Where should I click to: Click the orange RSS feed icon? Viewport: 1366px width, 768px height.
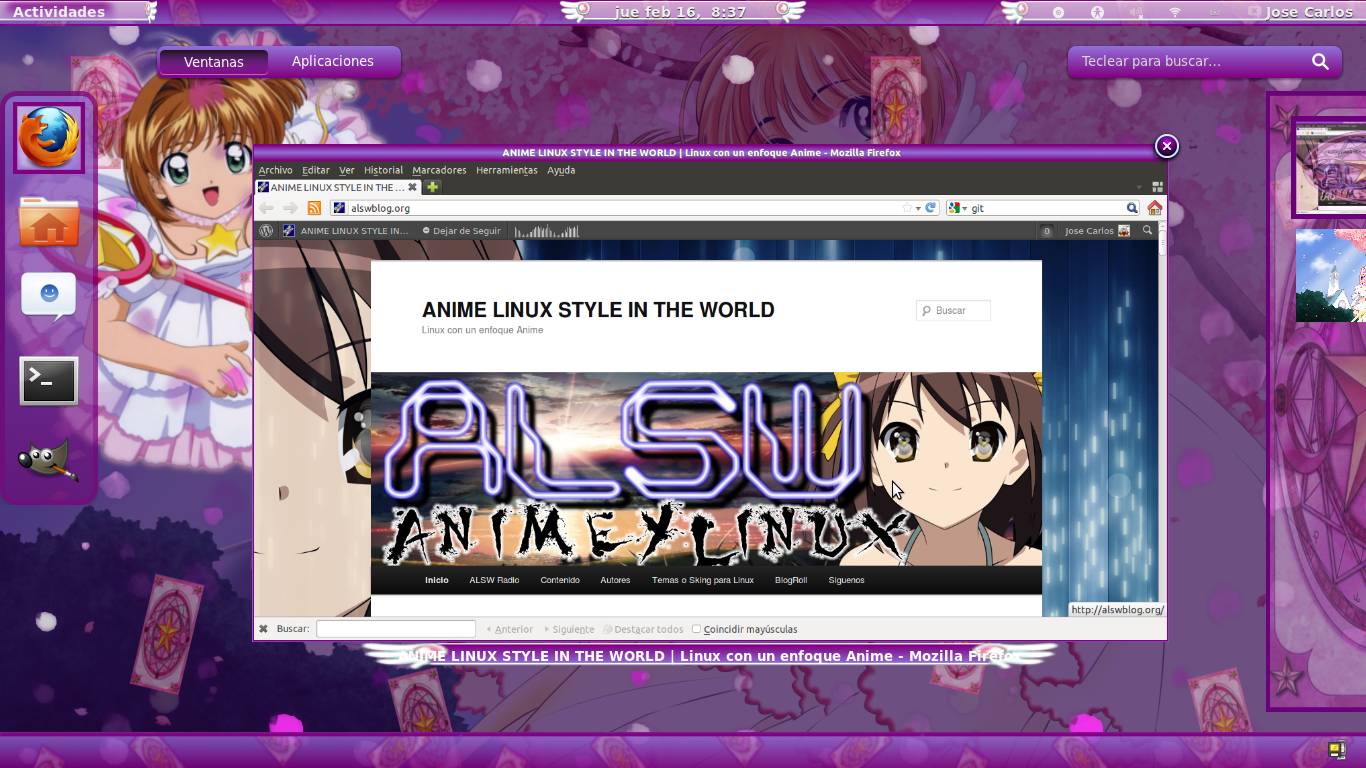point(314,208)
